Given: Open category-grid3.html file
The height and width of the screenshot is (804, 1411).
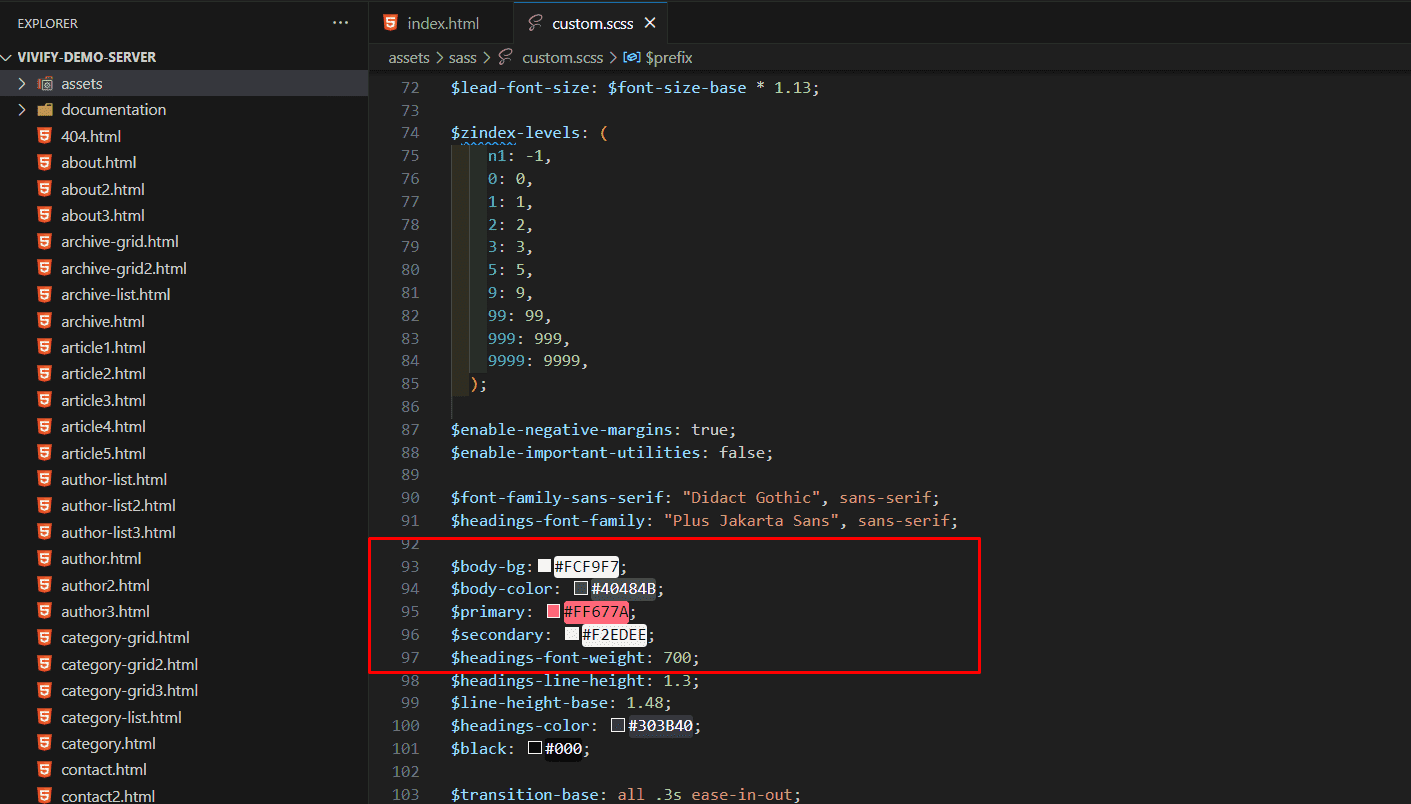Looking at the screenshot, I should pos(129,690).
